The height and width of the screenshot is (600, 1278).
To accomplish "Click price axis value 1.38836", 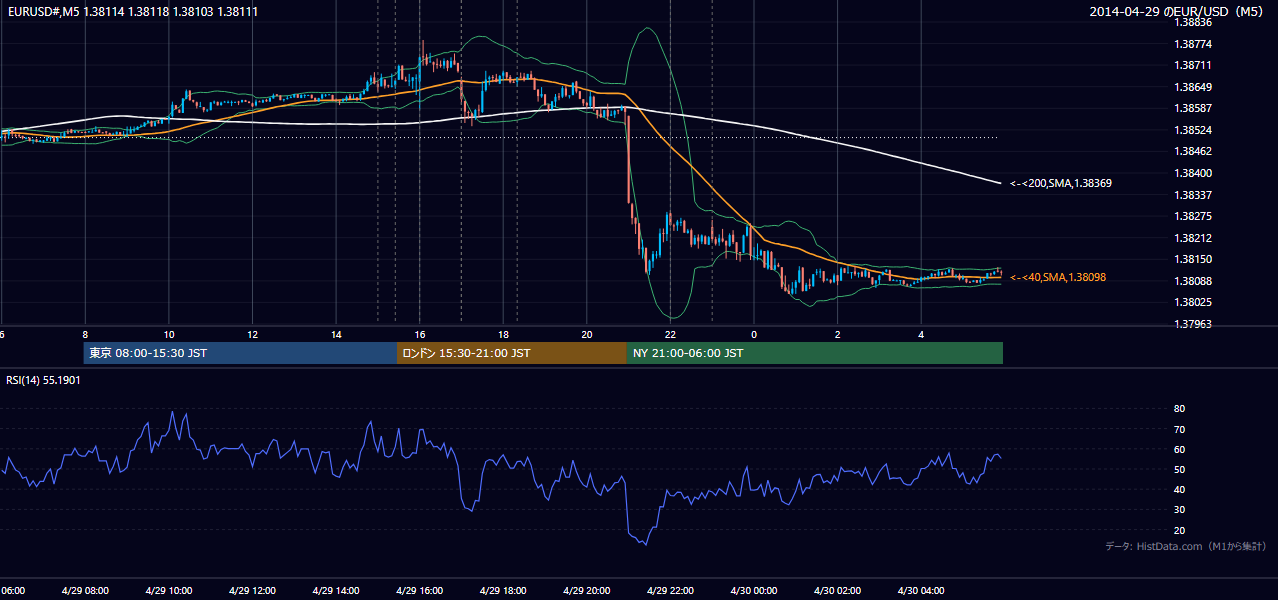I will (1193, 22).
